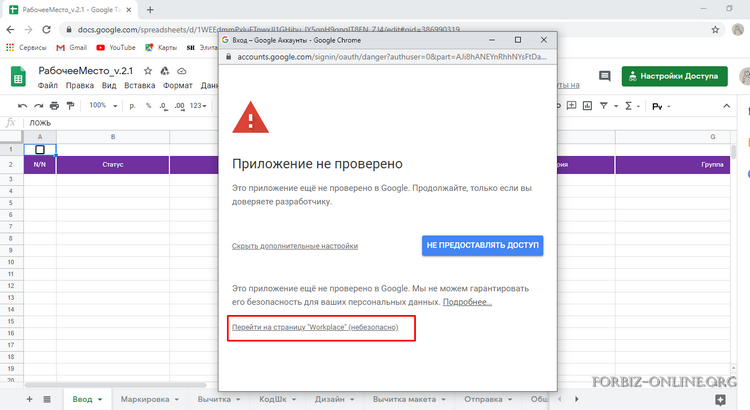This screenshot has width=750, height=410.
Task: Switch to the КодШк sheet tab
Action: (x=273, y=399)
